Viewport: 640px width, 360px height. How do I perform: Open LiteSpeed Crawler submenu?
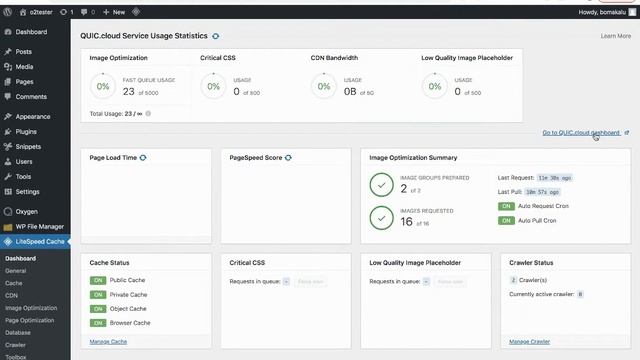pos(16,345)
